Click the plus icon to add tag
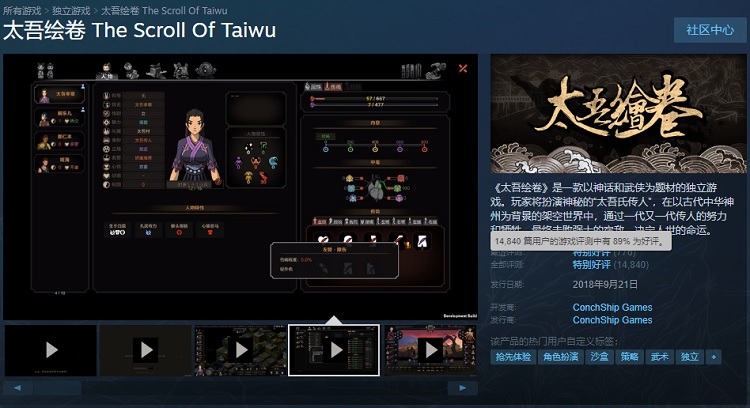This screenshot has width=750, height=408. click(714, 357)
